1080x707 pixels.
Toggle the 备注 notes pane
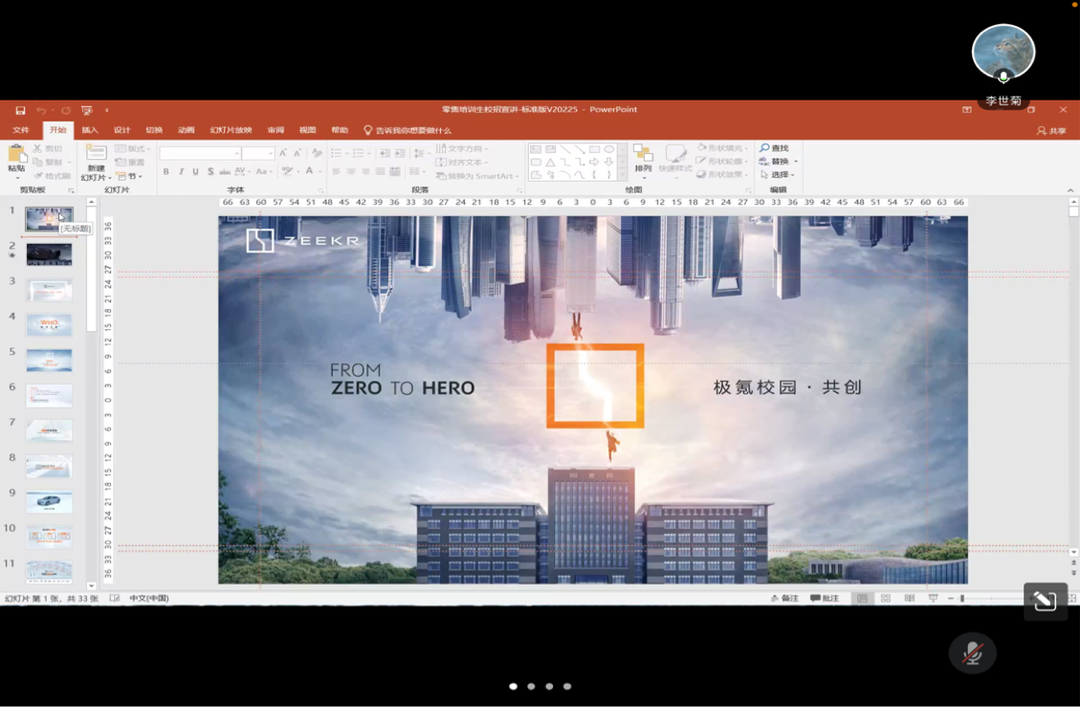pos(785,598)
